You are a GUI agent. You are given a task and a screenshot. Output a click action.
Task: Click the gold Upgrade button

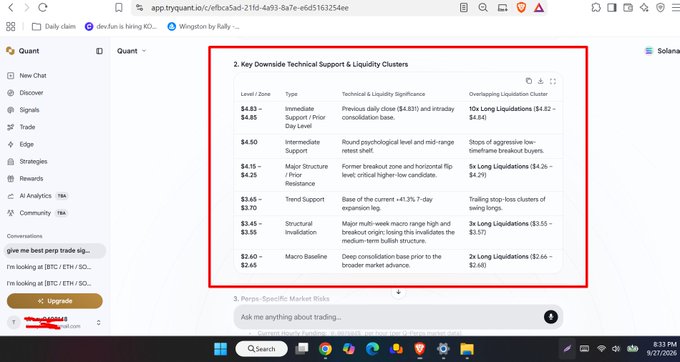click(55, 301)
